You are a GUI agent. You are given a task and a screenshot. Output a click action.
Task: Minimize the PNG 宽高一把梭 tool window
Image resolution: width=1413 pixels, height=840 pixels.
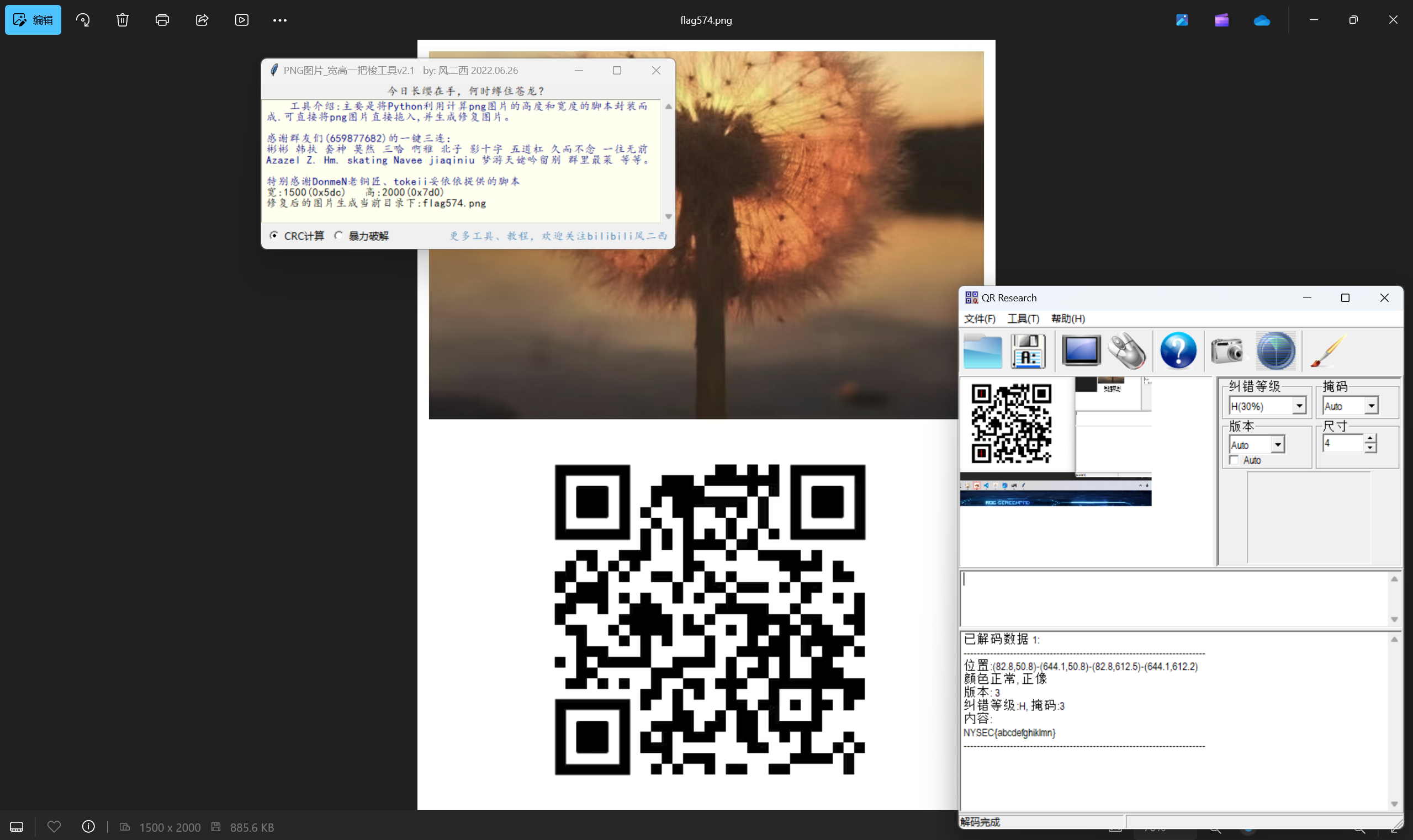point(579,70)
